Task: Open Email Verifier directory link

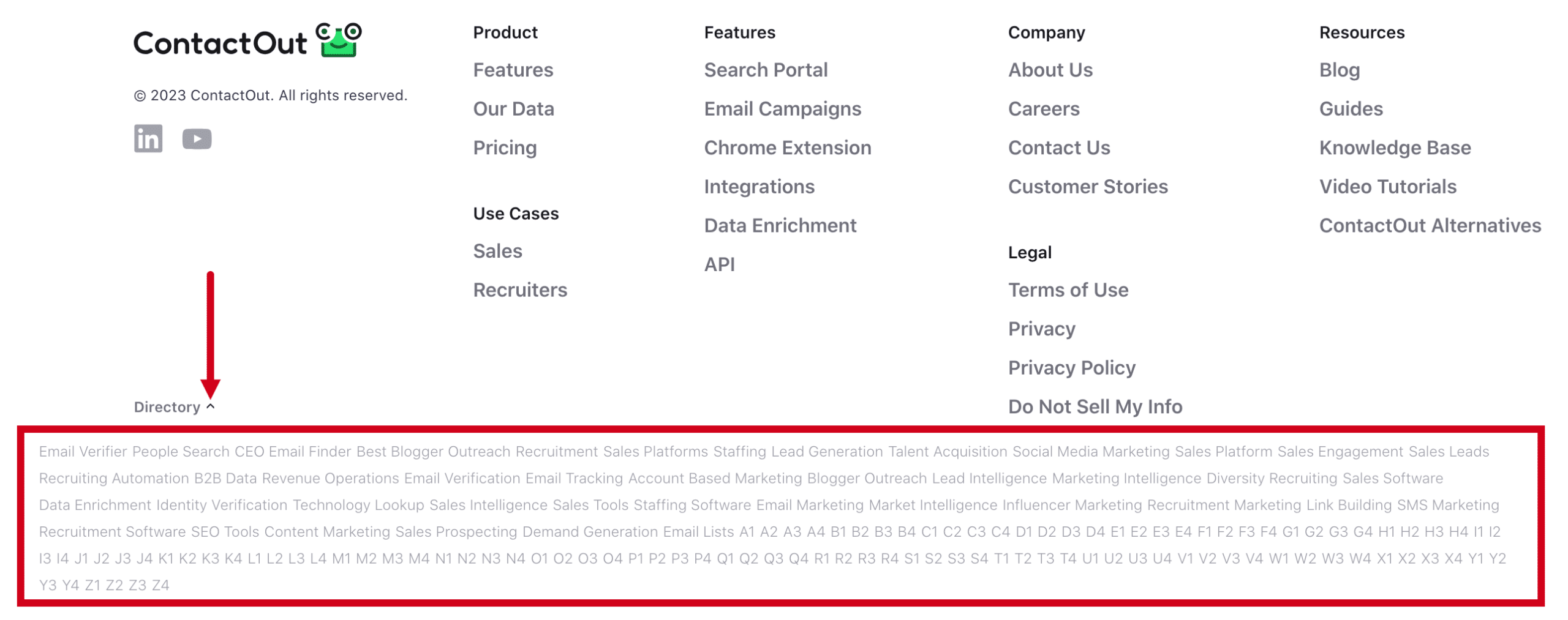Action: 83,452
